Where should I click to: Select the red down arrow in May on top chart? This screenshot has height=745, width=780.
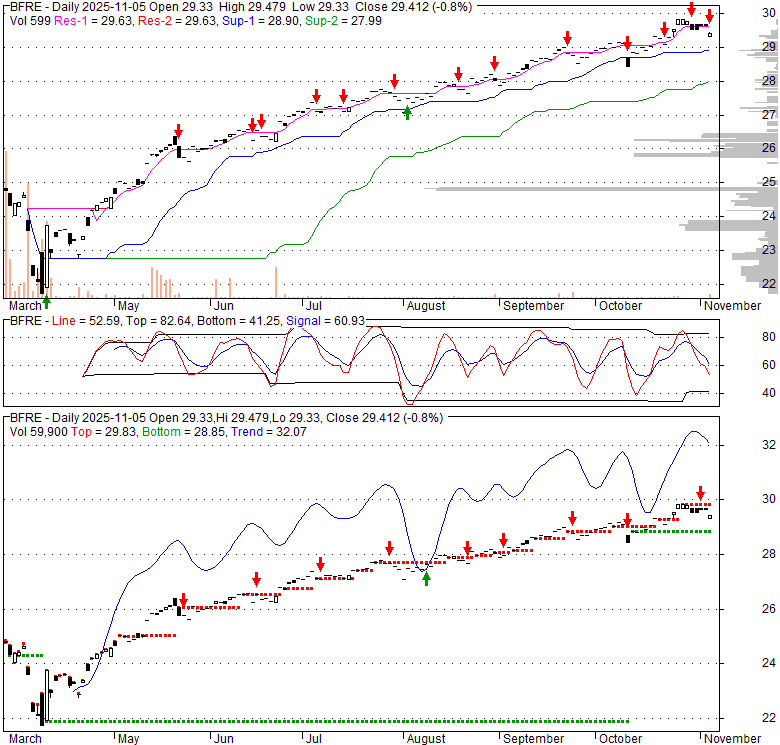point(179,132)
